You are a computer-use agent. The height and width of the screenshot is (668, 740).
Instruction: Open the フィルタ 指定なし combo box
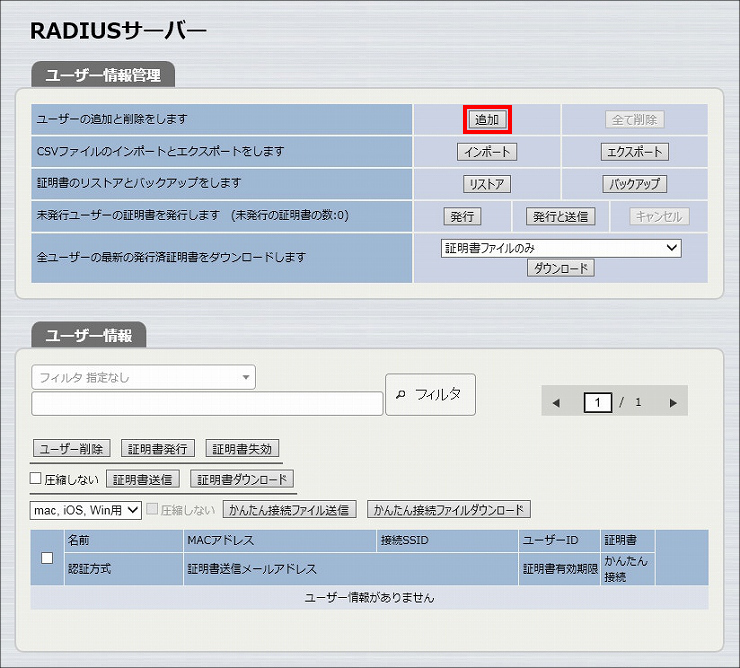[143, 377]
